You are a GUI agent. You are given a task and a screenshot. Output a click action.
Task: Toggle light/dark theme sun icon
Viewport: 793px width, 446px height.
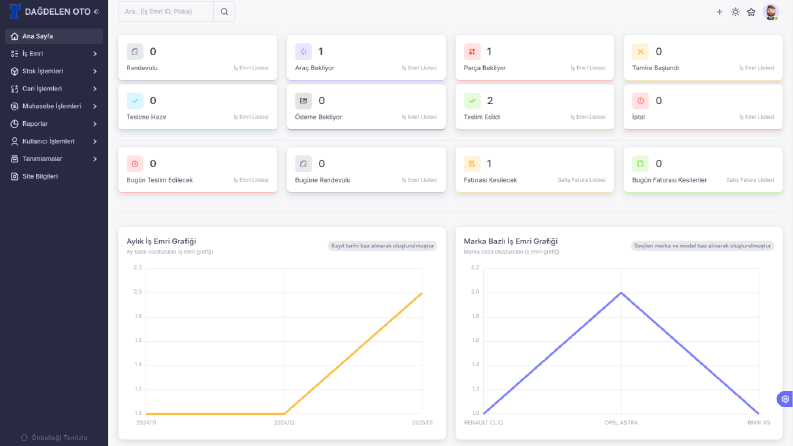[x=735, y=12]
